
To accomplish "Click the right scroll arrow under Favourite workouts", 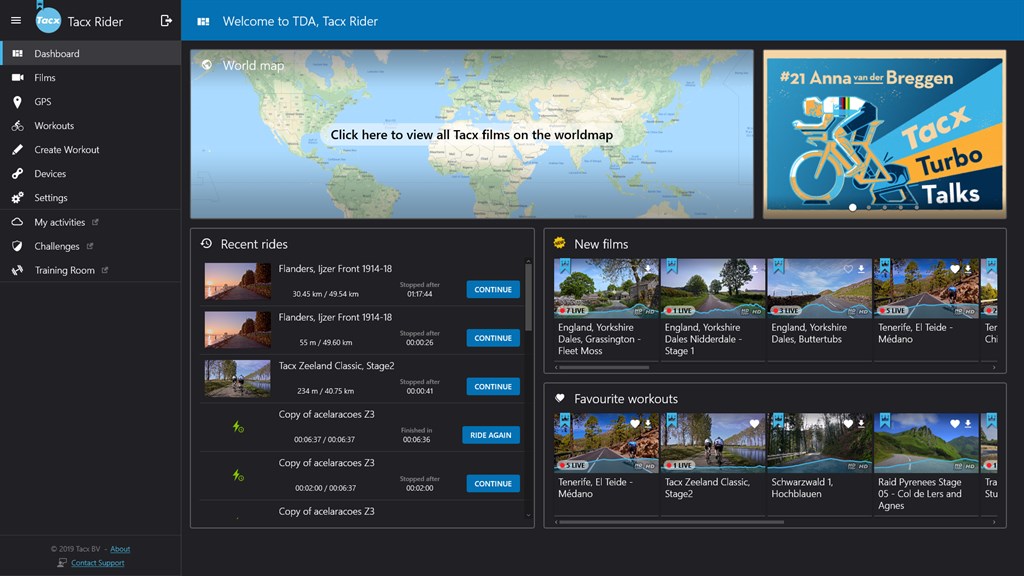I will point(994,522).
